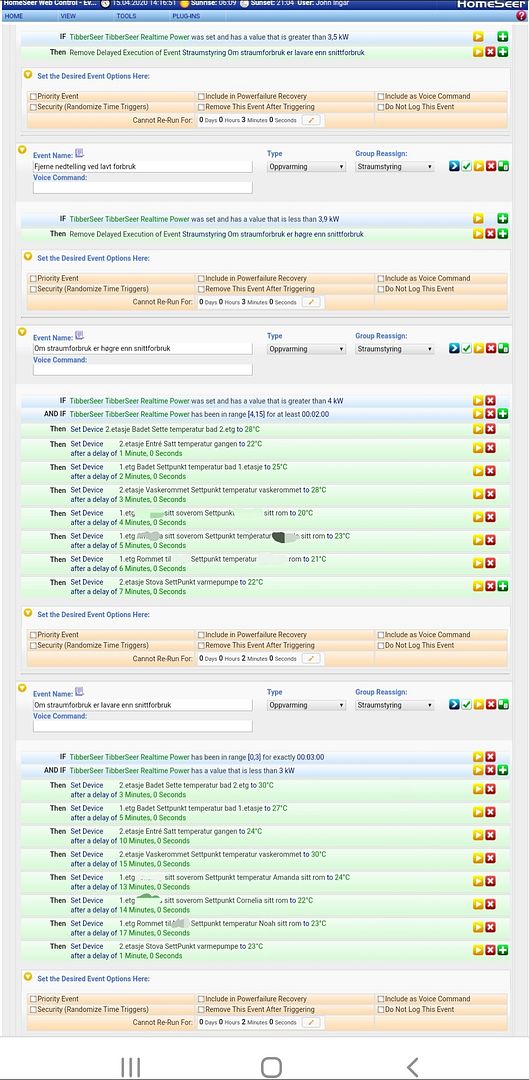Viewport: 529px width, 1080px height.
Task: Check Include as Voice Command in topmost options panel
Action: tap(381, 96)
